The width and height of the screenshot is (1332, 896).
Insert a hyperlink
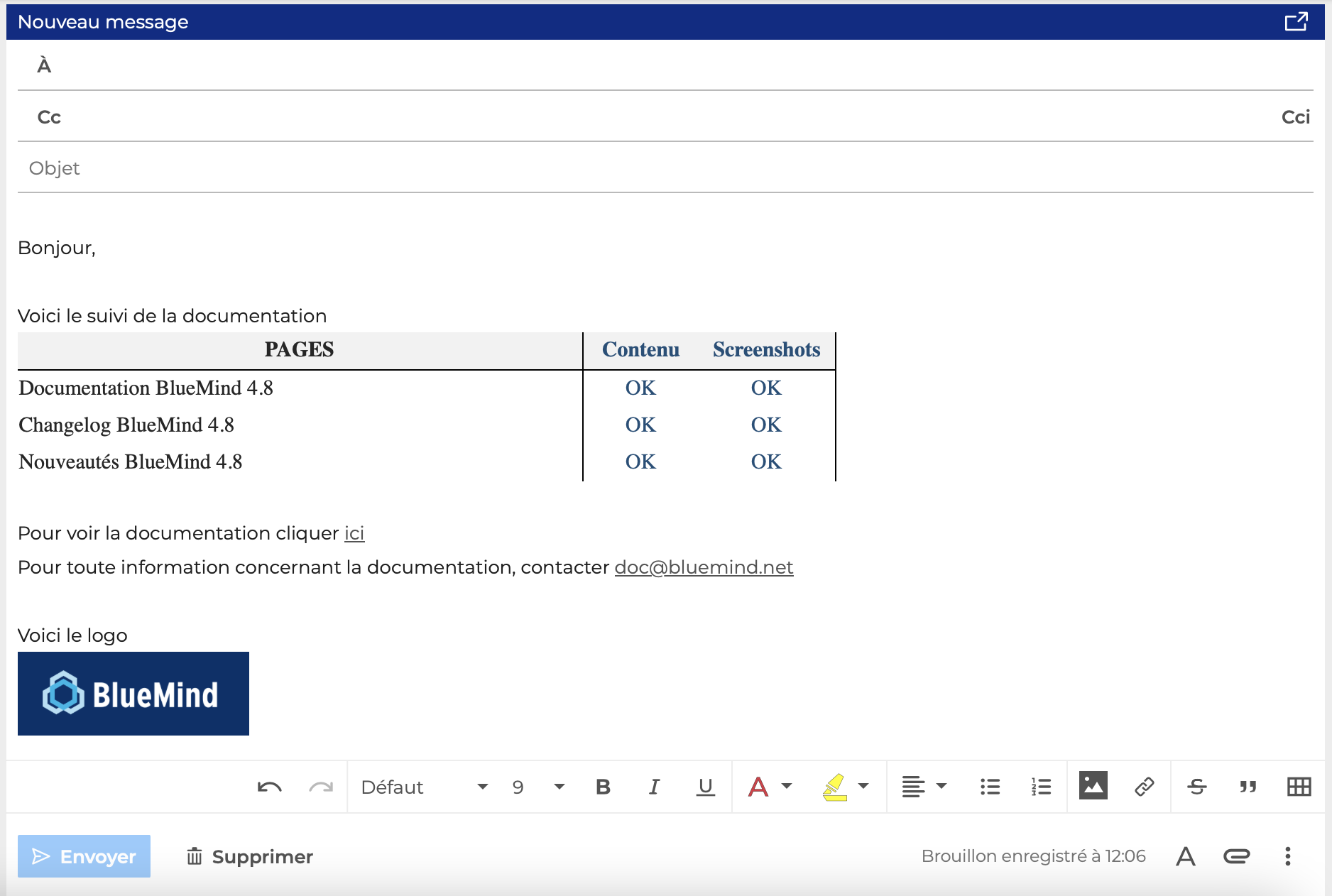coord(1145,787)
